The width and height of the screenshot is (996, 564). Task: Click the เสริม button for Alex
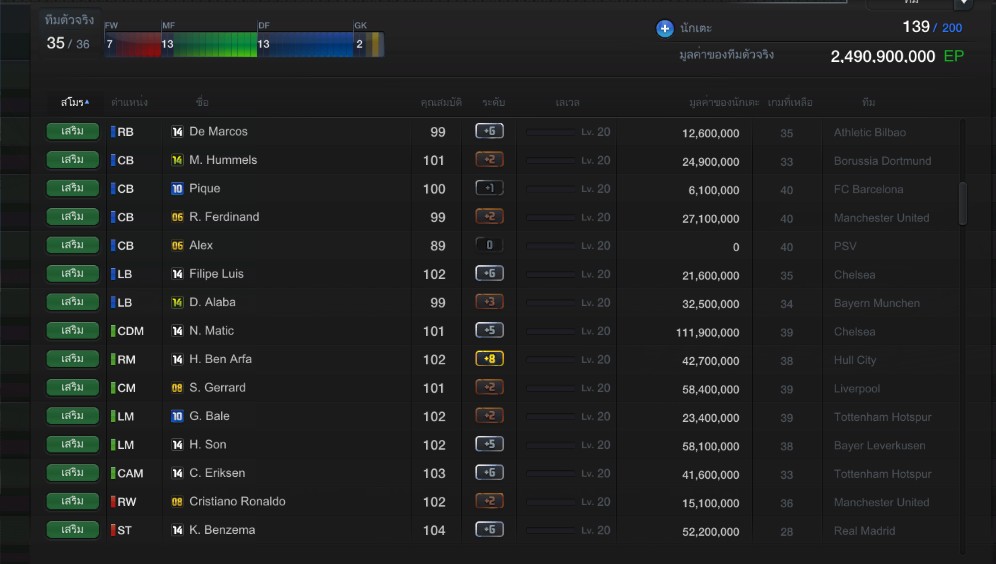(x=72, y=245)
